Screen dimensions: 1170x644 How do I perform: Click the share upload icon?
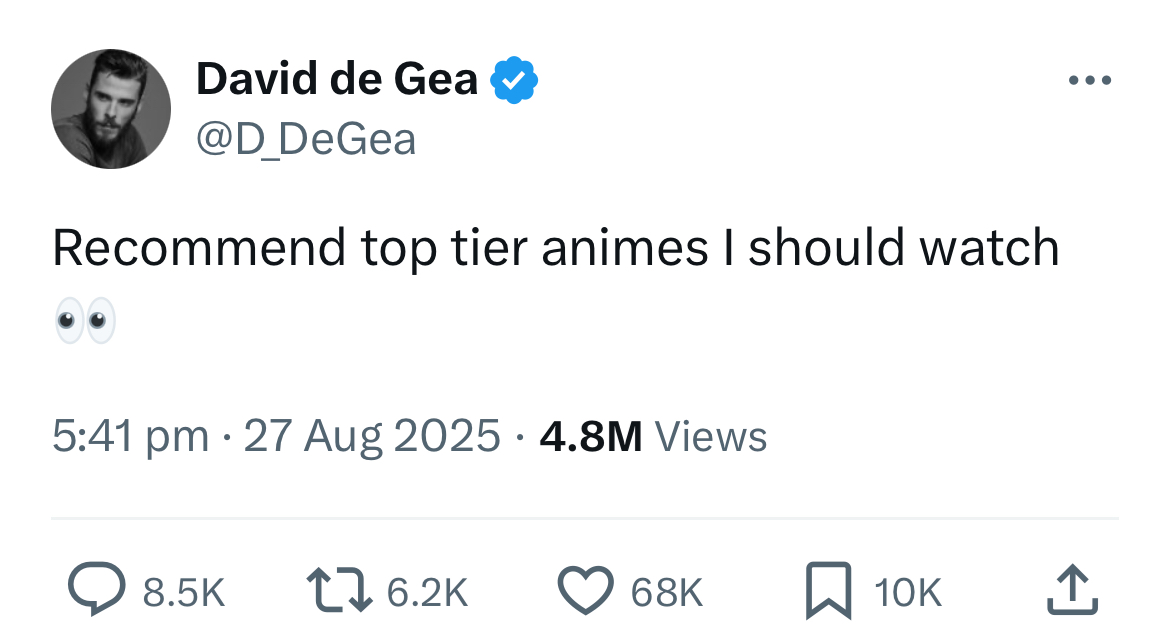(x=1072, y=591)
